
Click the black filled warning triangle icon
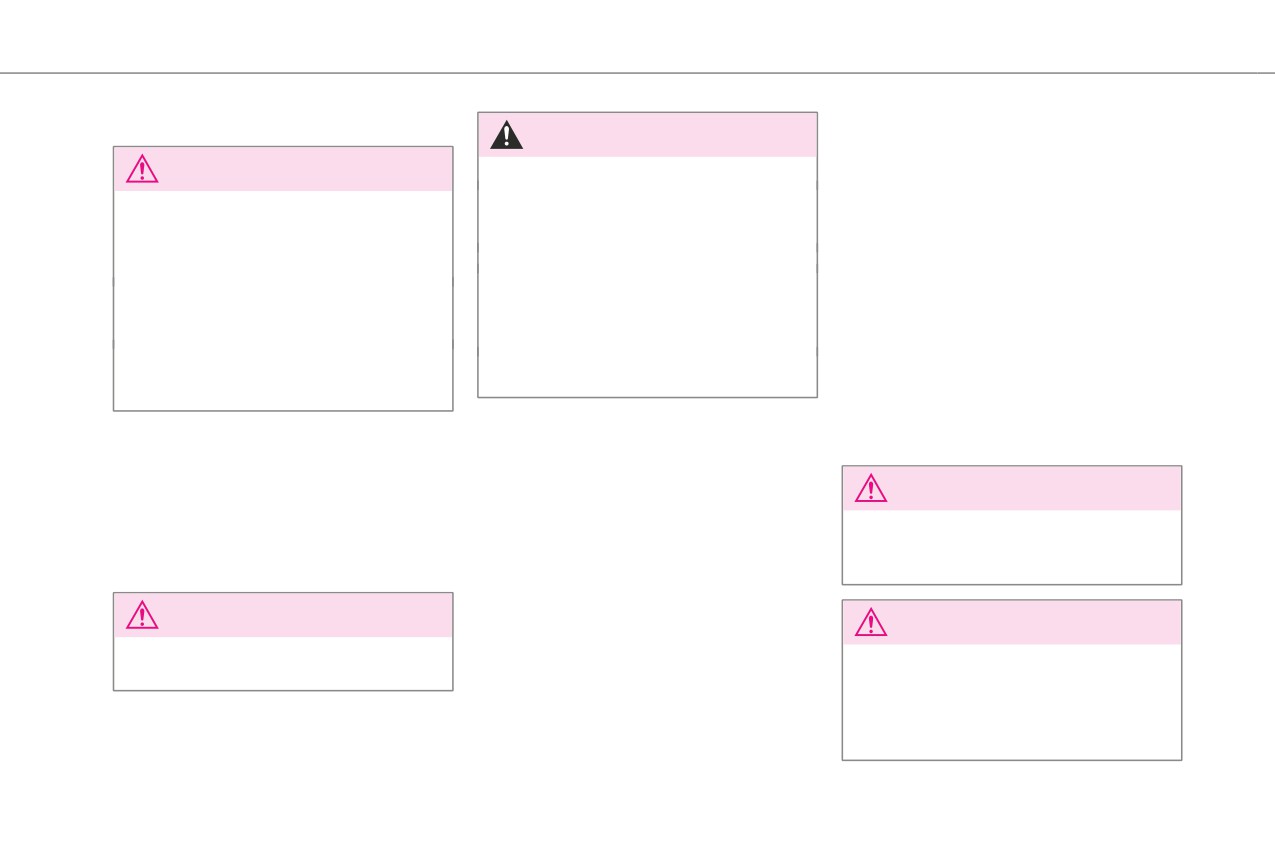506,135
